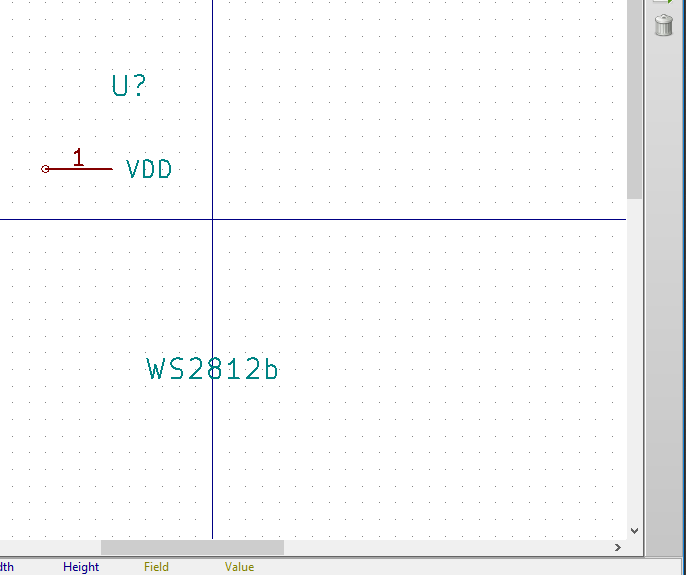This screenshot has width=686, height=575.
Task: Select the U? reference field text
Action: 129,86
